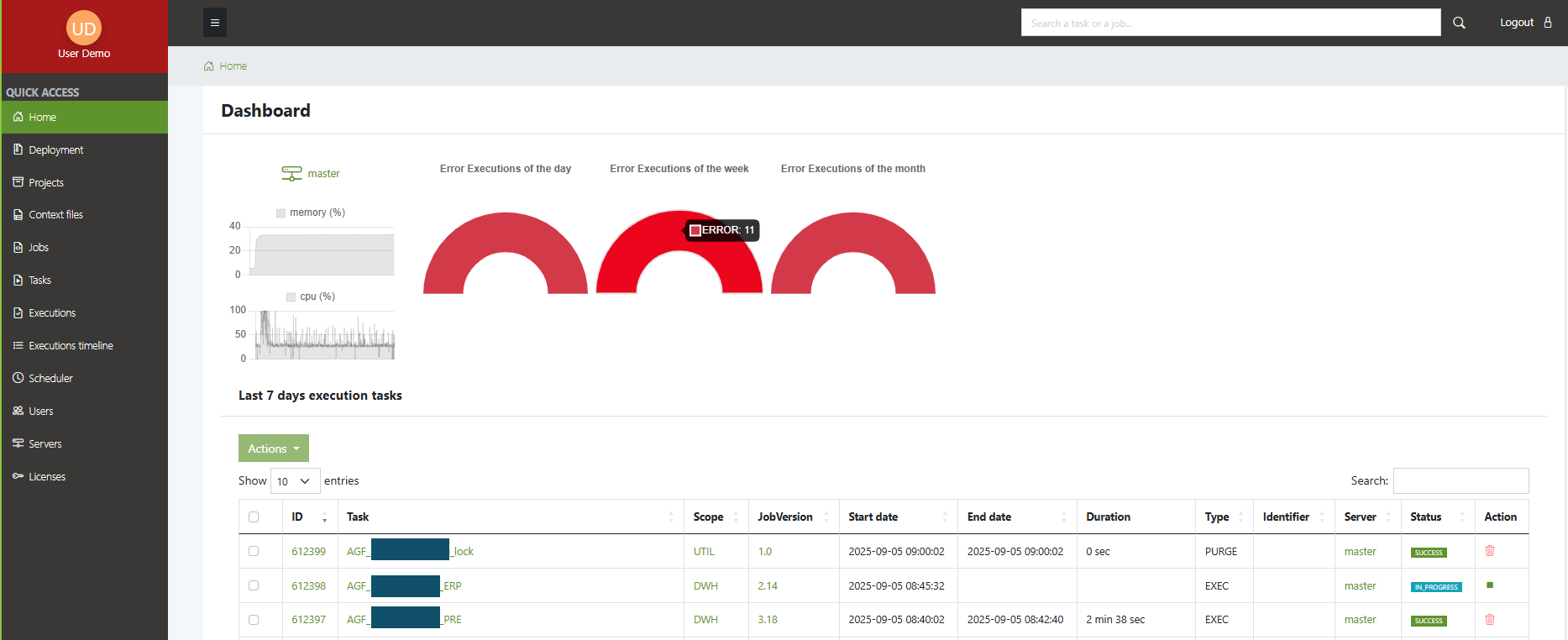The width and height of the screenshot is (1568, 640).
Task: Click the hamburger menu toggle icon
Action: [215, 23]
